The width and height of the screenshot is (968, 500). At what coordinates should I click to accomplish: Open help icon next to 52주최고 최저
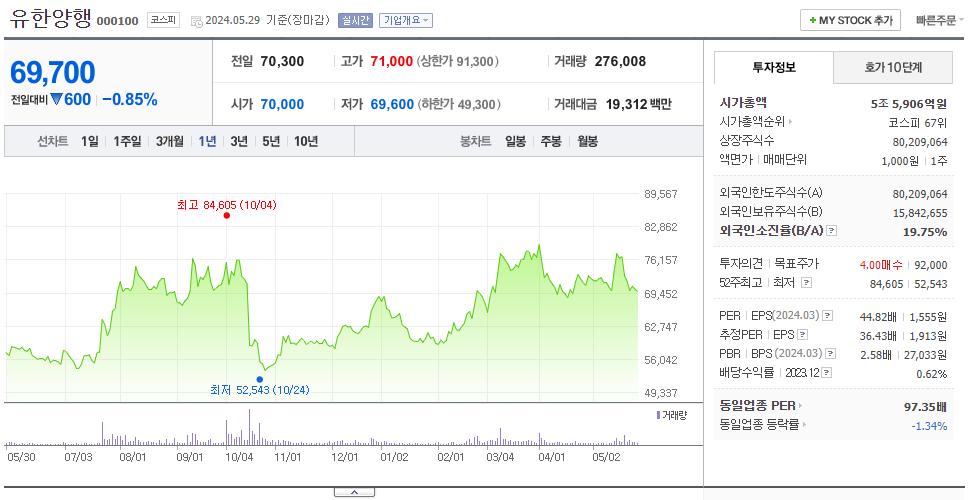806,283
